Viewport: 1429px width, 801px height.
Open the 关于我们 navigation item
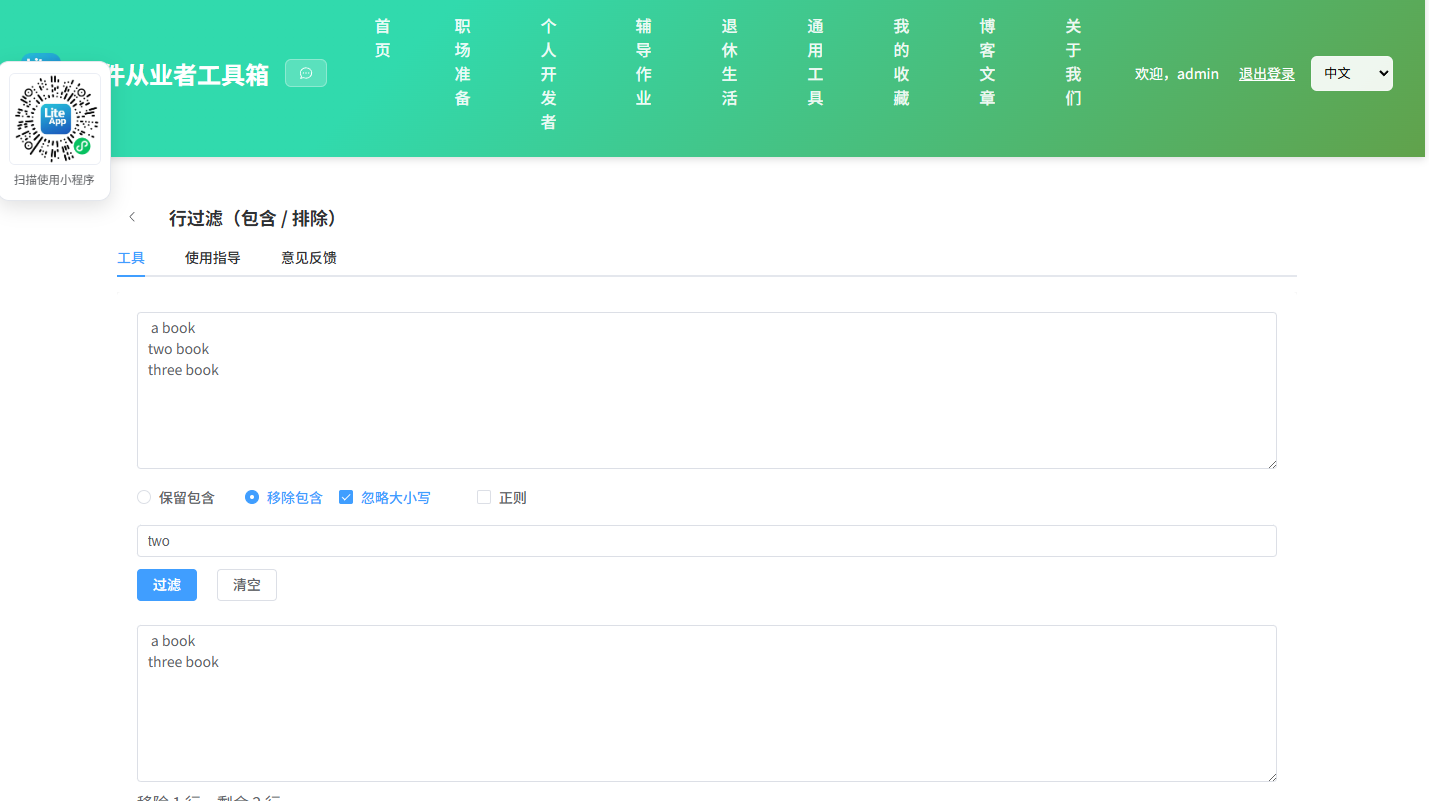(1074, 62)
